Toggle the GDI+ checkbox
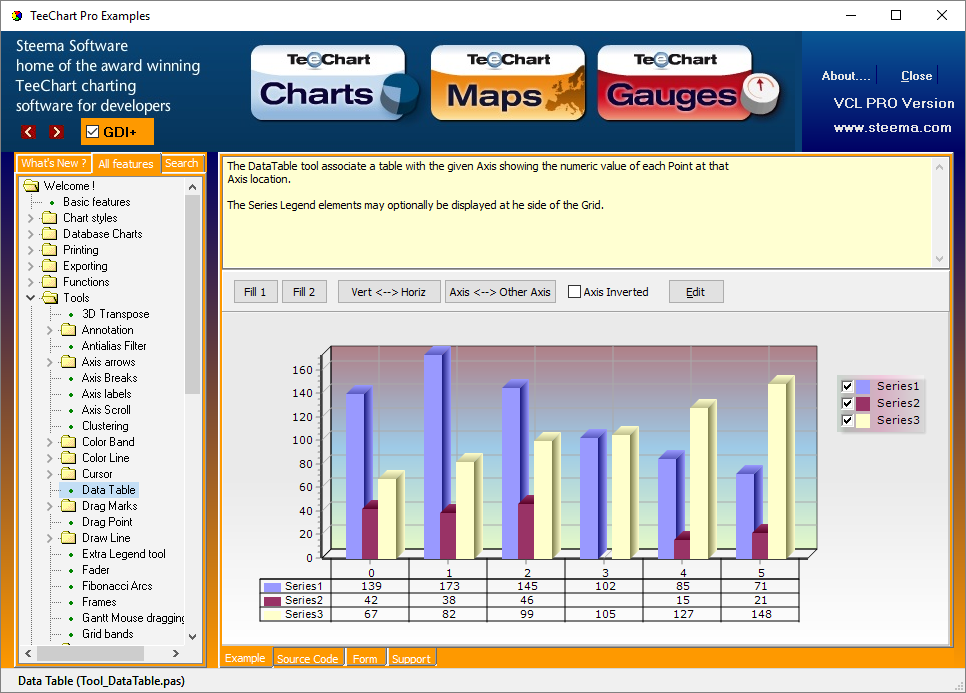 [x=92, y=132]
